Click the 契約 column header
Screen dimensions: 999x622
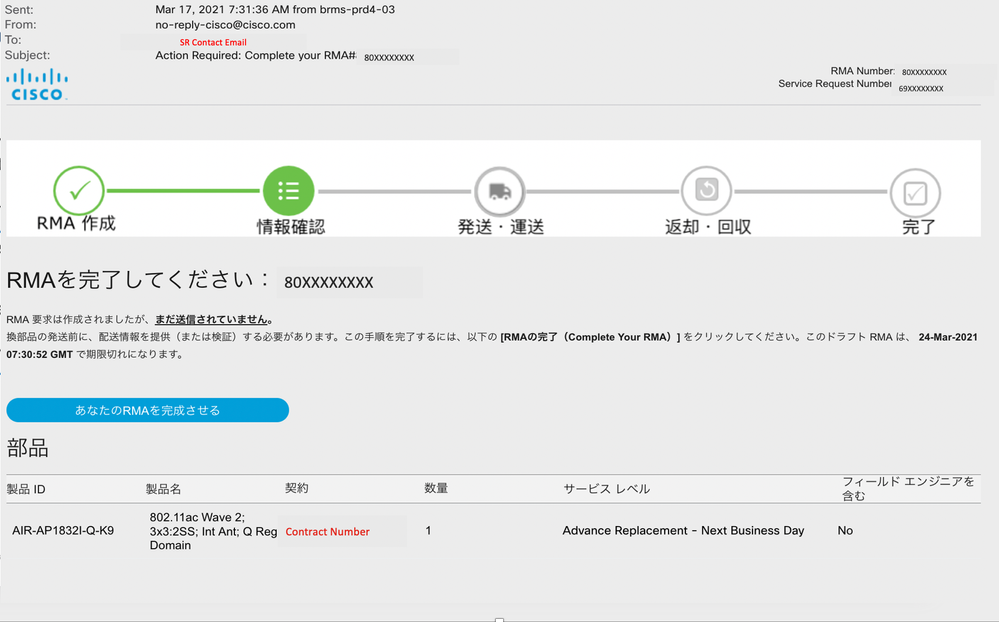coord(296,488)
